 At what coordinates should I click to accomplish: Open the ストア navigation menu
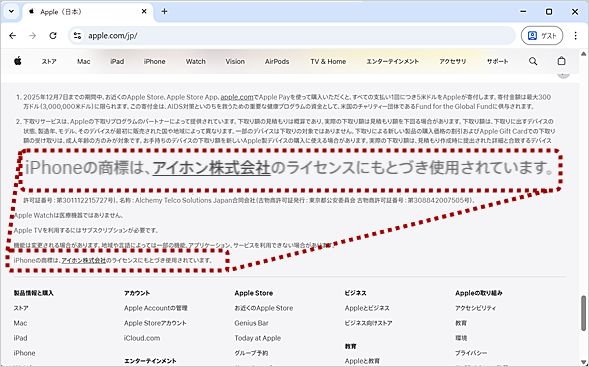(x=49, y=62)
